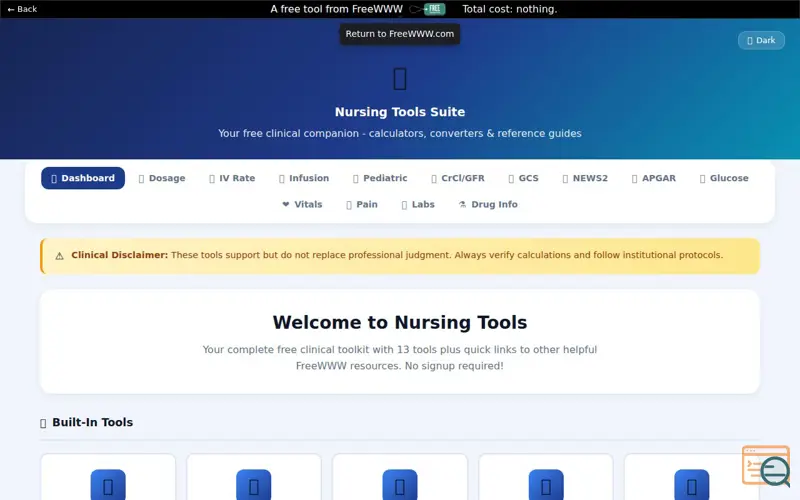800x500 pixels.
Task: Open the Vitals tab
Action: (x=302, y=204)
